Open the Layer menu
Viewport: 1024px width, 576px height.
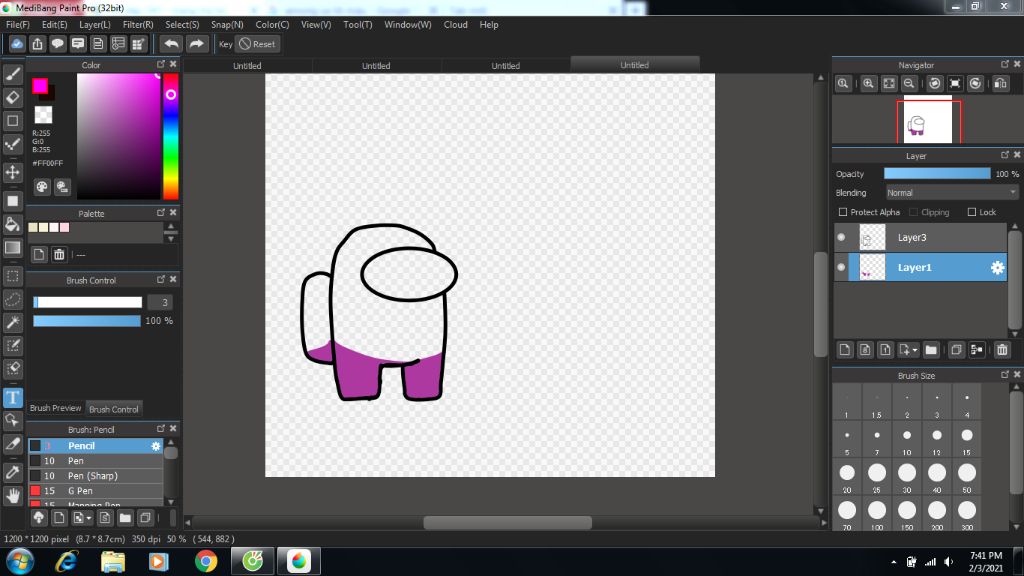click(95, 25)
